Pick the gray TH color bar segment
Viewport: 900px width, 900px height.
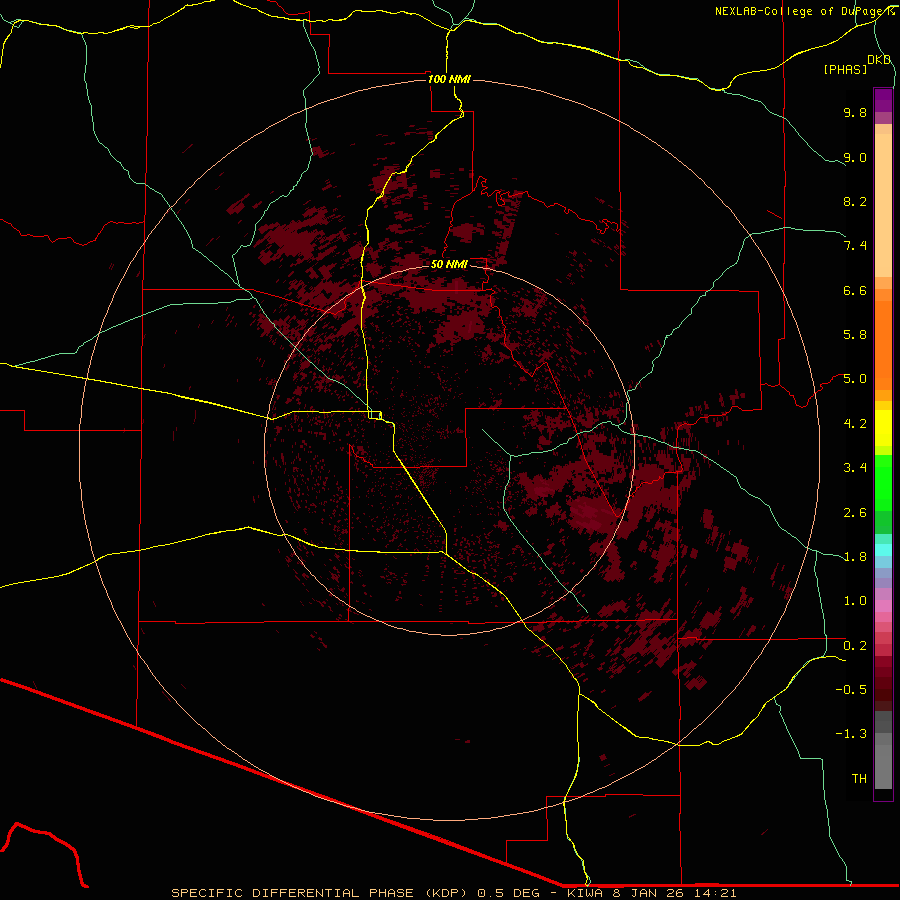click(x=883, y=766)
